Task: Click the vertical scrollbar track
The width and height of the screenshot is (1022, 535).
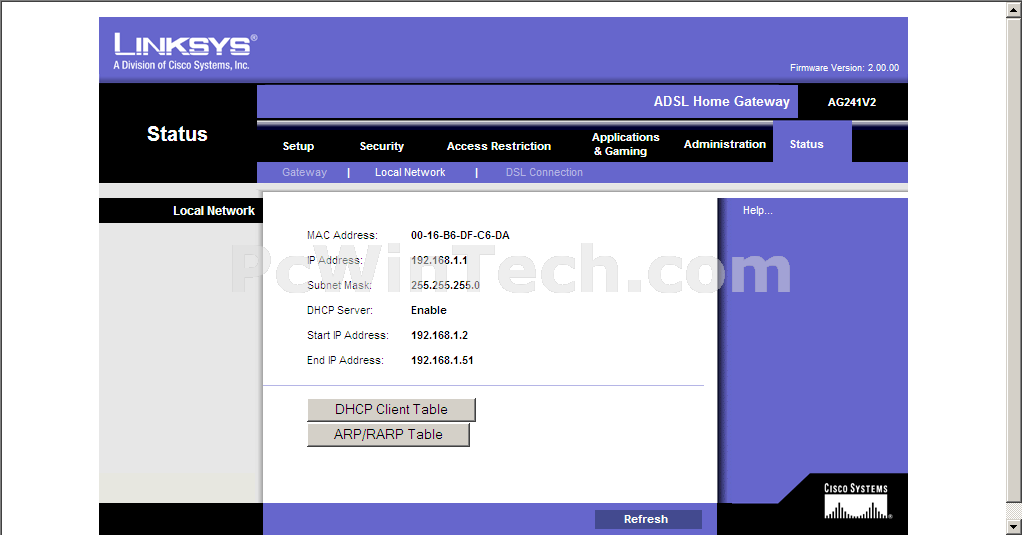Action: [1014, 510]
